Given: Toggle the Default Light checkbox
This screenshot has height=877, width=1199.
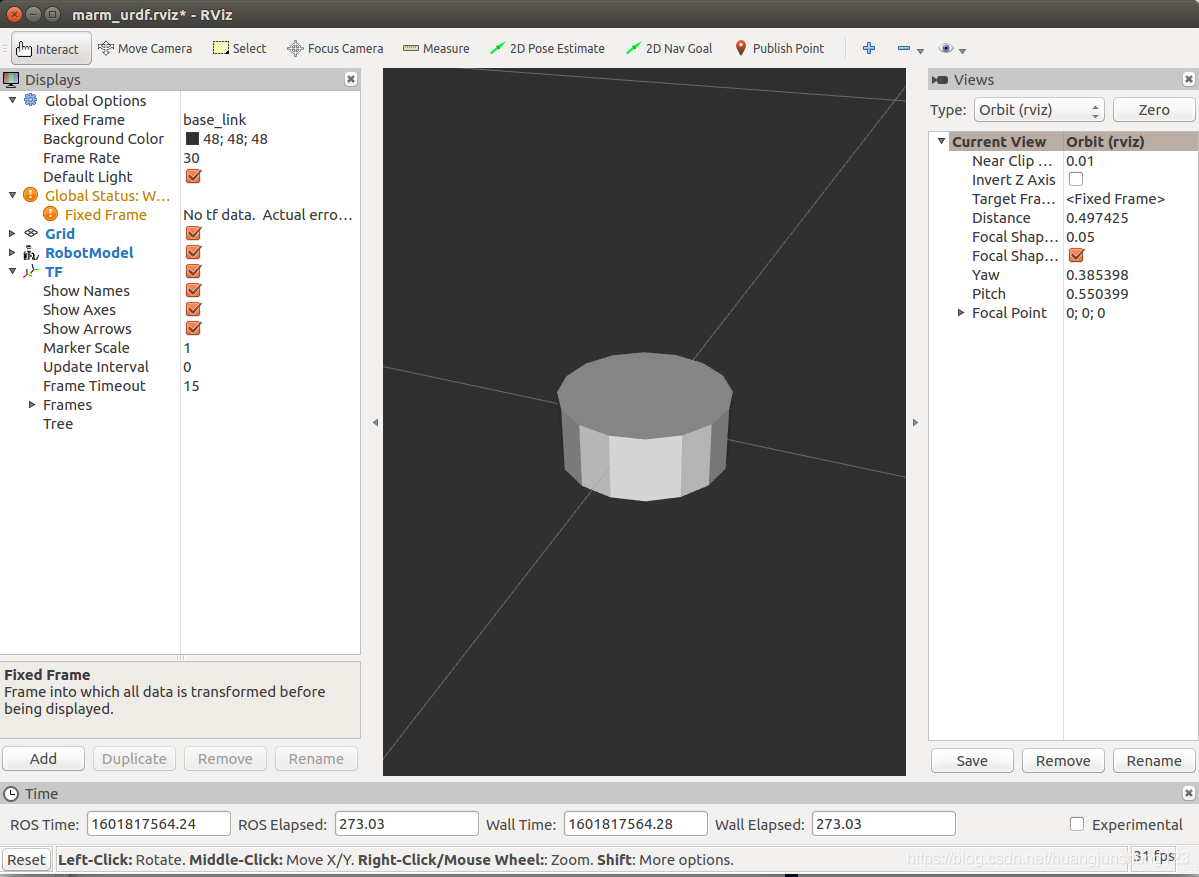Looking at the screenshot, I should [193, 176].
